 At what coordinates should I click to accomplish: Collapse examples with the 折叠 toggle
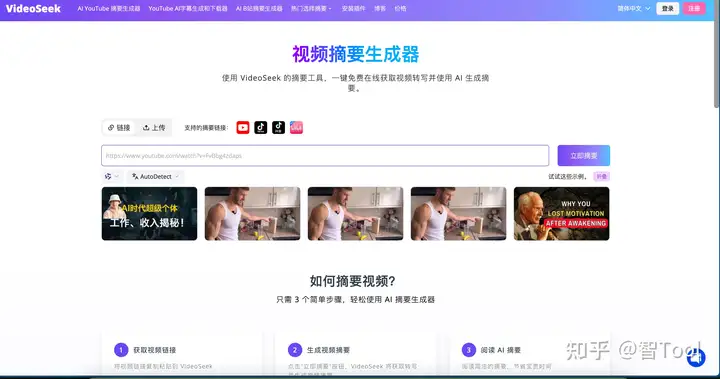coord(602,176)
